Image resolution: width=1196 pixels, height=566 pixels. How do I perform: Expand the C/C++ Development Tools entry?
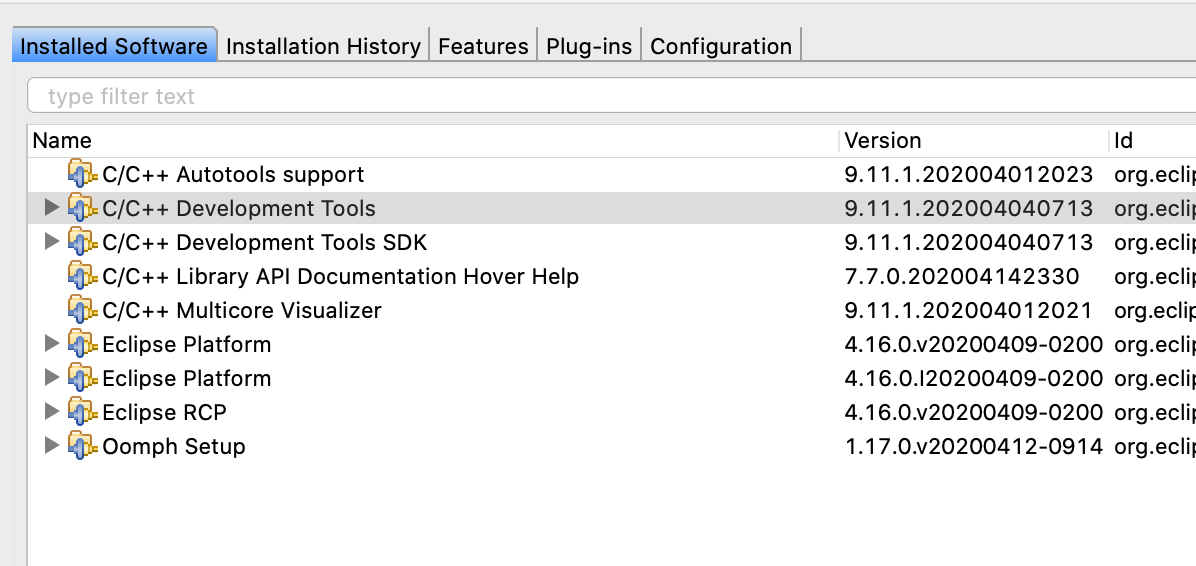52,208
